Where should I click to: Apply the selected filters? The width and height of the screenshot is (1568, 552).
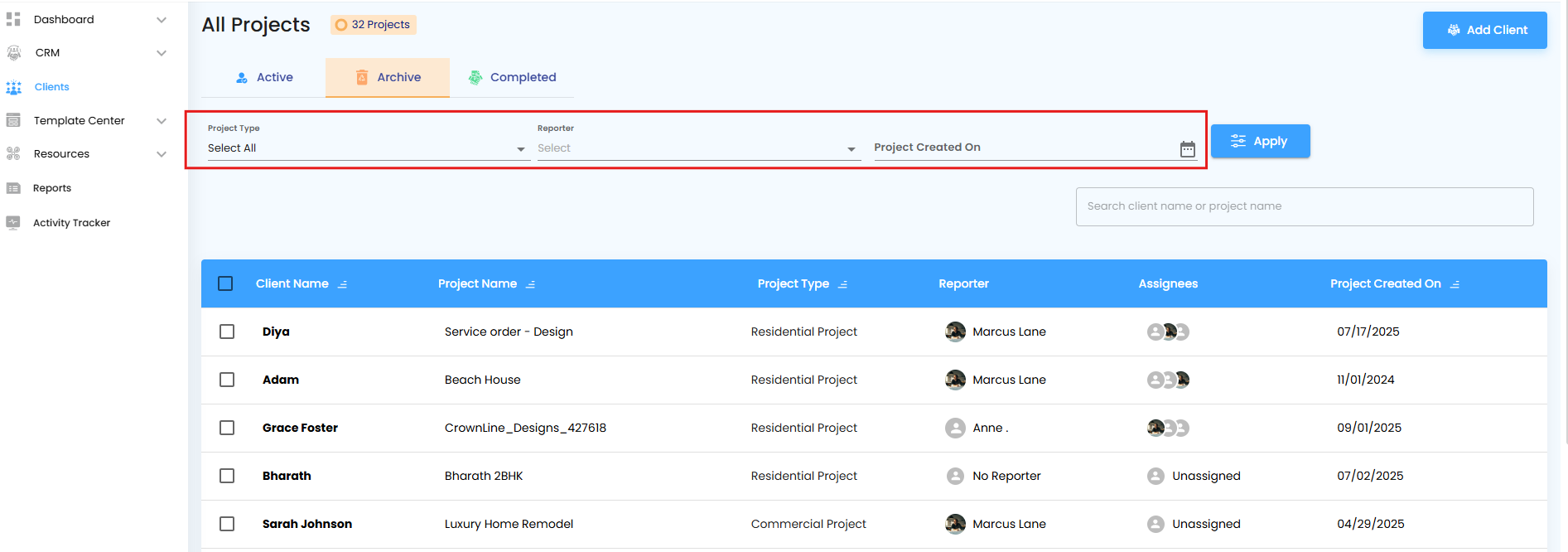[x=1260, y=141]
